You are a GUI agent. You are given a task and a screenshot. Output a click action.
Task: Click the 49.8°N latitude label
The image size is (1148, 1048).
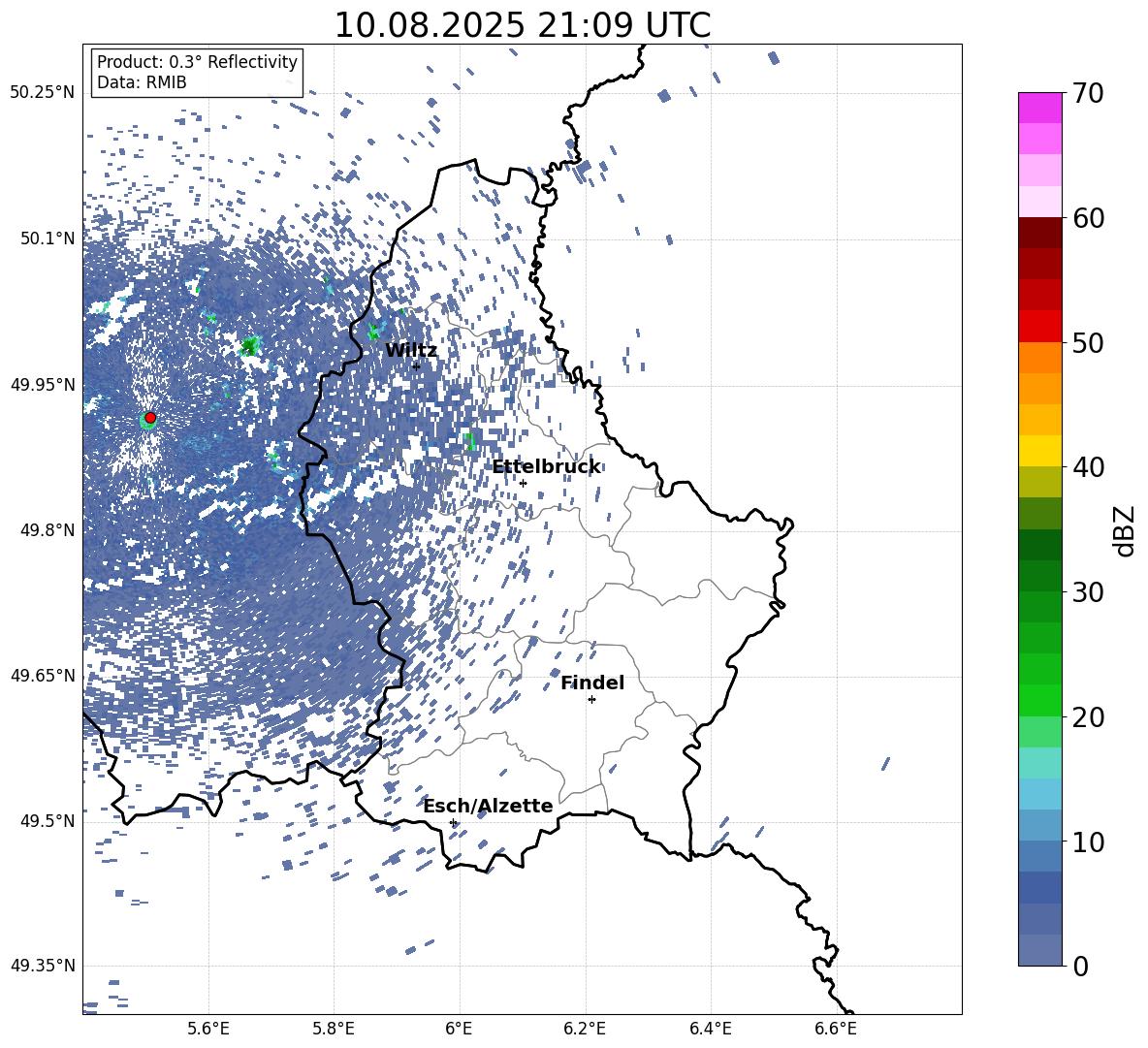pyautogui.click(x=48, y=530)
